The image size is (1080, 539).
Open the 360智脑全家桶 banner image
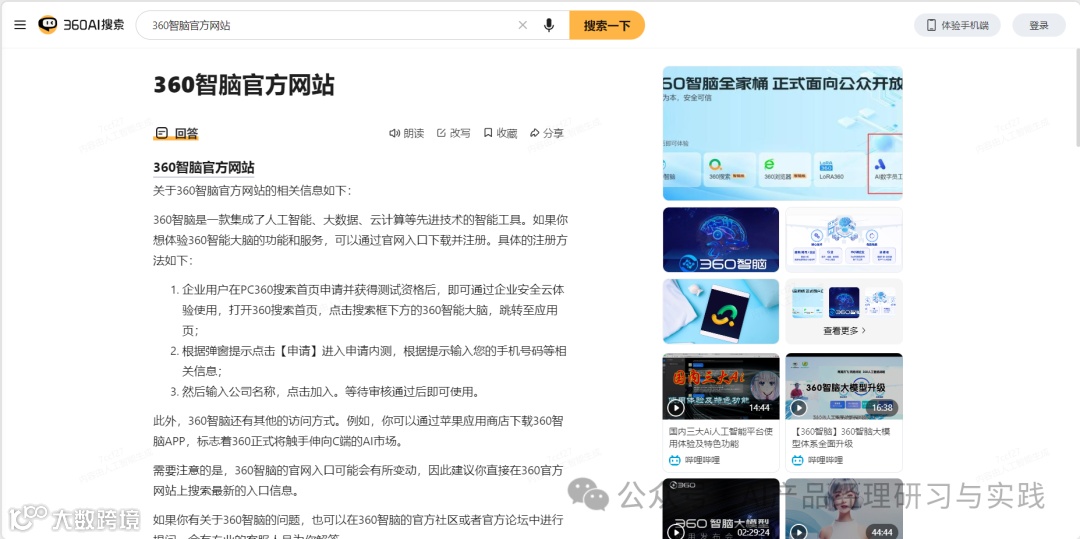(x=782, y=133)
